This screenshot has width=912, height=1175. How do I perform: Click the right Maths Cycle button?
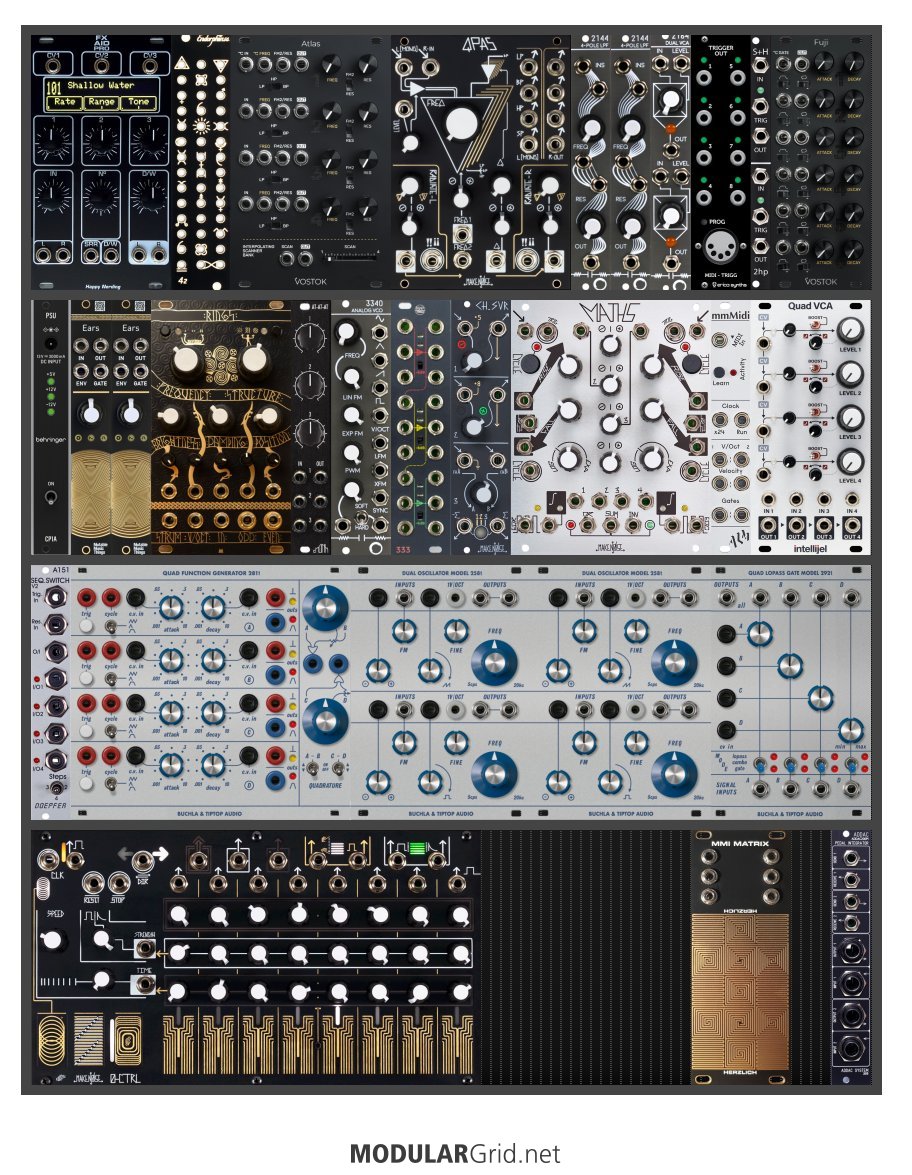(x=693, y=365)
